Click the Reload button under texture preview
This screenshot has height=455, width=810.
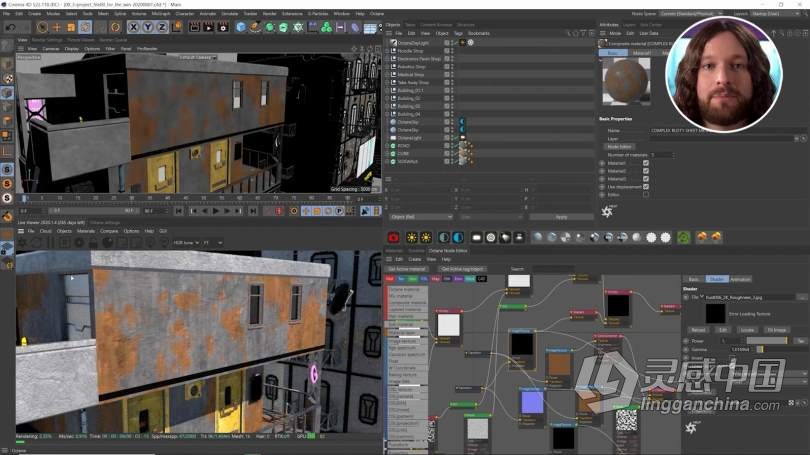pyautogui.click(x=698, y=330)
